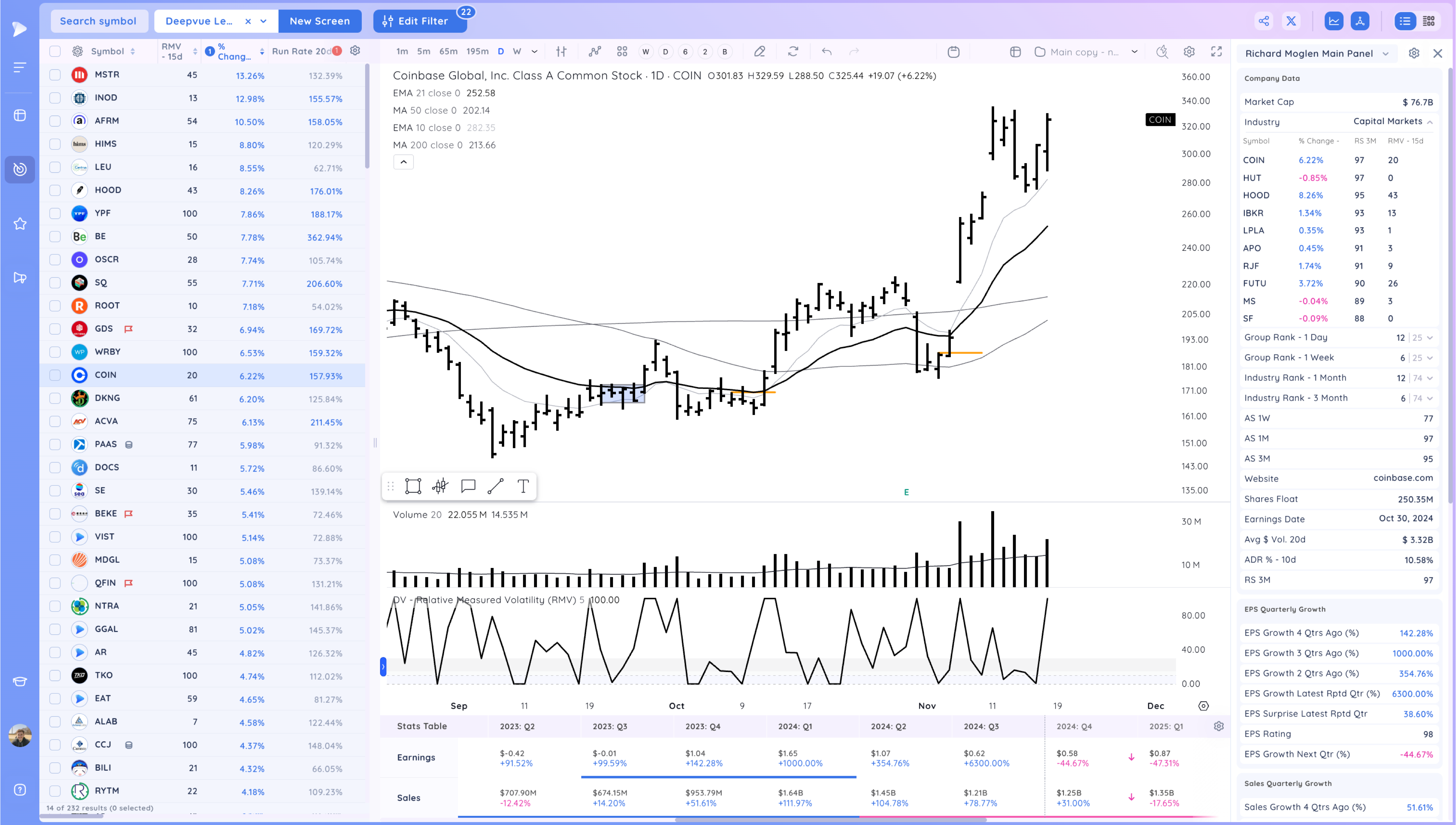This screenshot has height=825, width=1456.
Task: Open the coinbase.com website link
Action: pyautogui.click(x=1403, y=478)
